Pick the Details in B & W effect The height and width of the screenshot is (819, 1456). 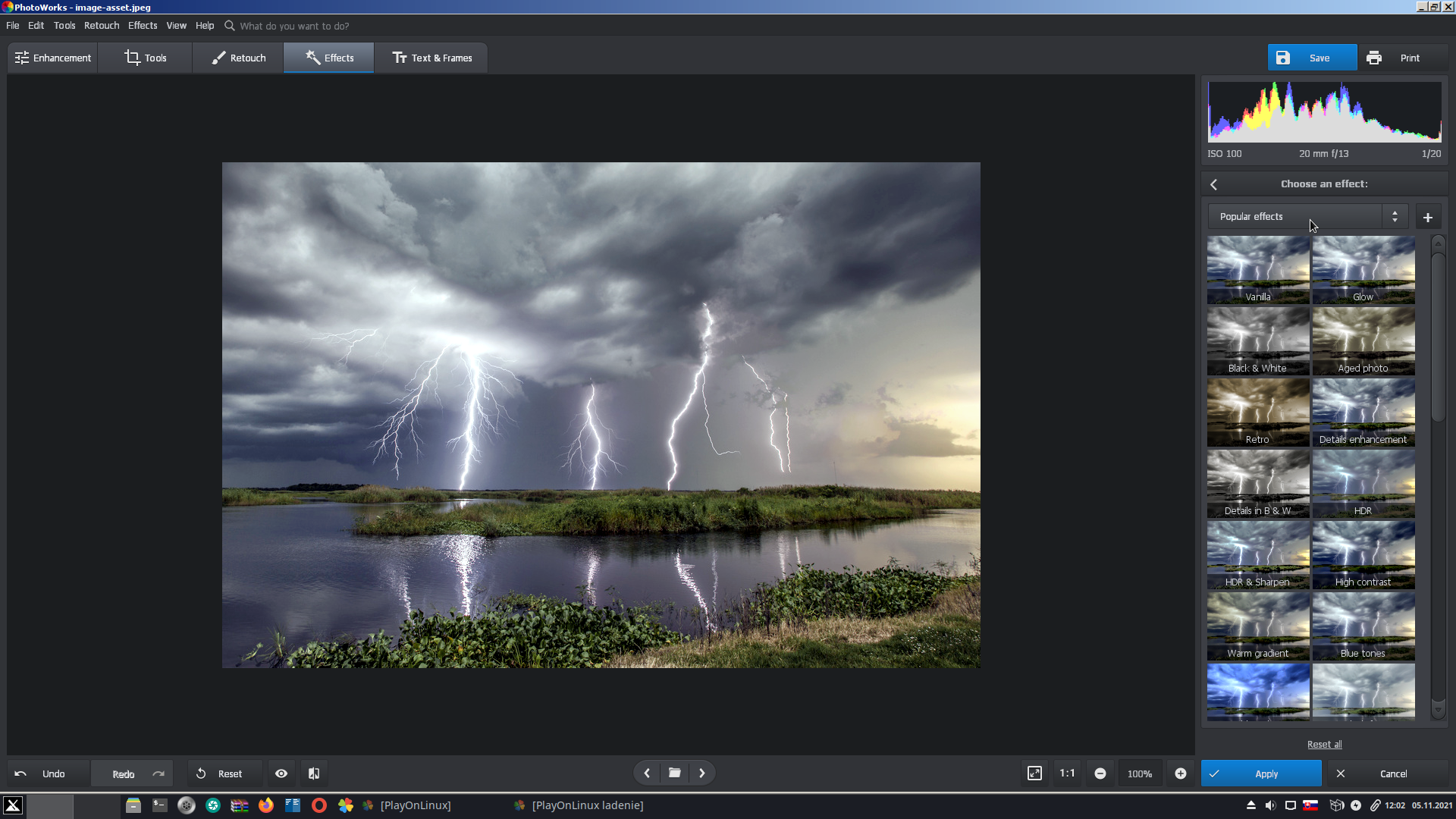coord(1258,484)
